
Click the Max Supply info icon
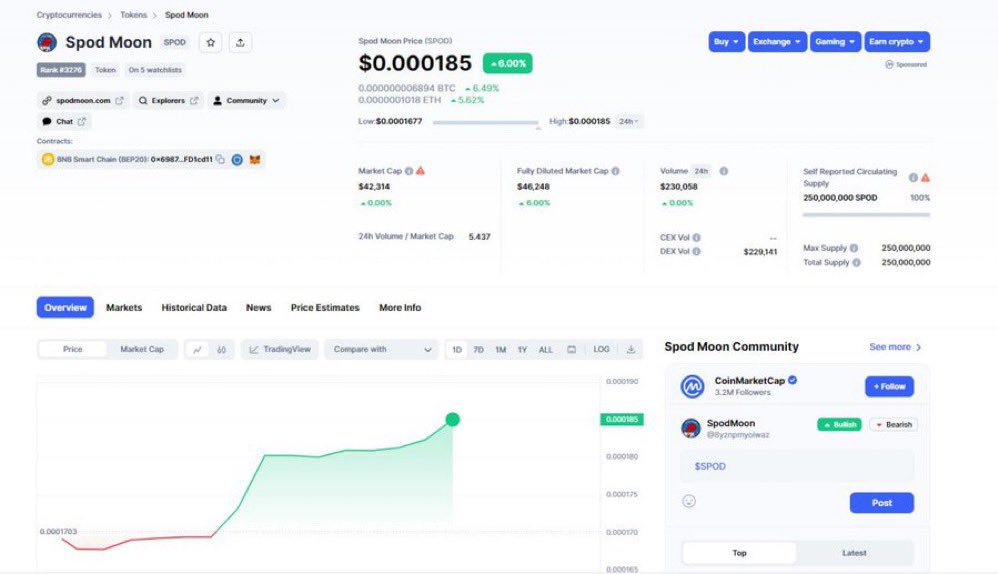(x=854, y=248)
